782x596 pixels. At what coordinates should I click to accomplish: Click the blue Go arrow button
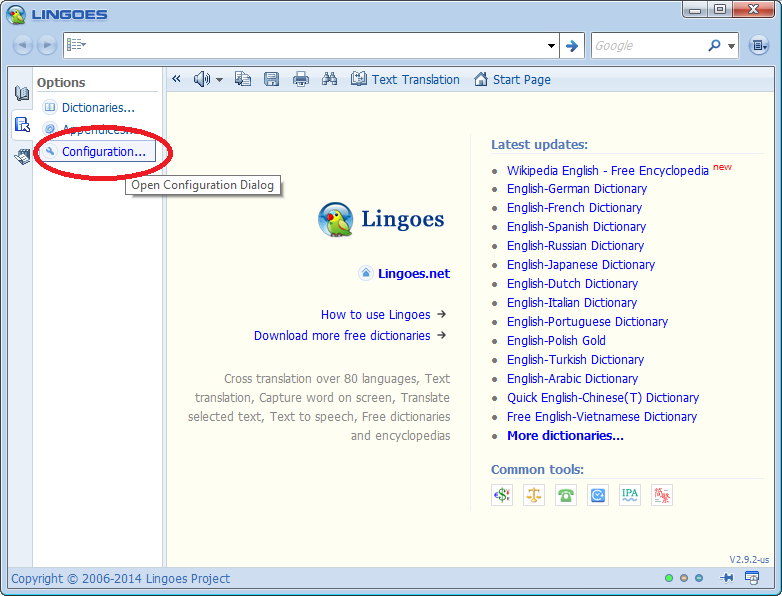[572, 46]
